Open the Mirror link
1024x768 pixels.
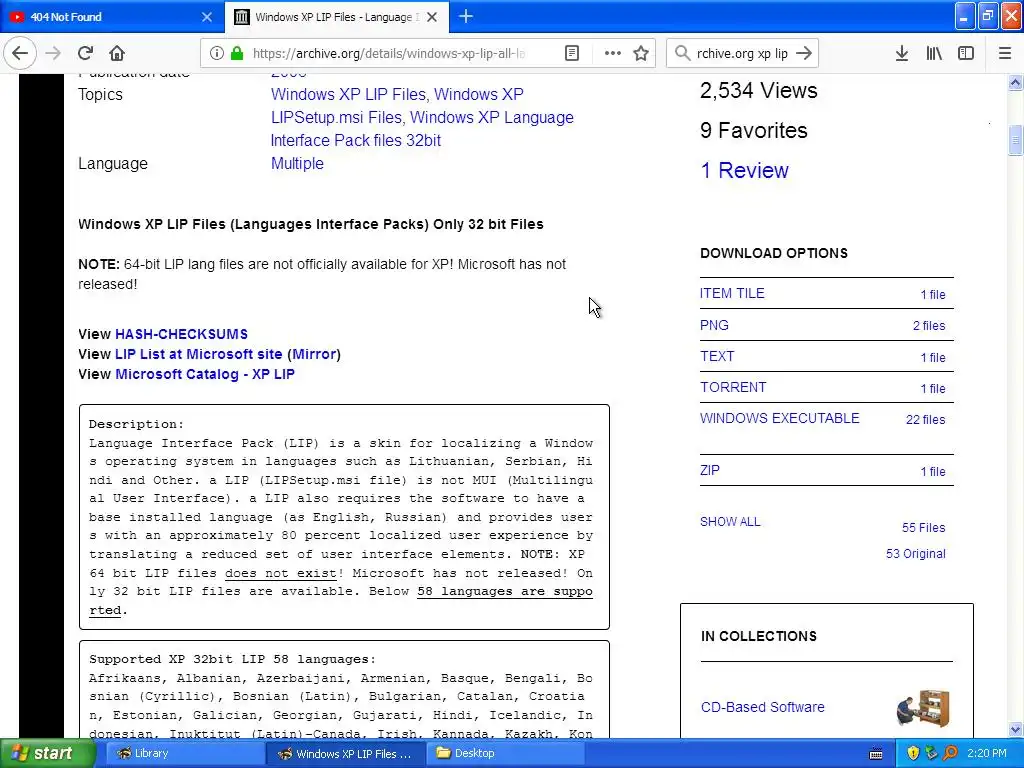click(314, 354)
